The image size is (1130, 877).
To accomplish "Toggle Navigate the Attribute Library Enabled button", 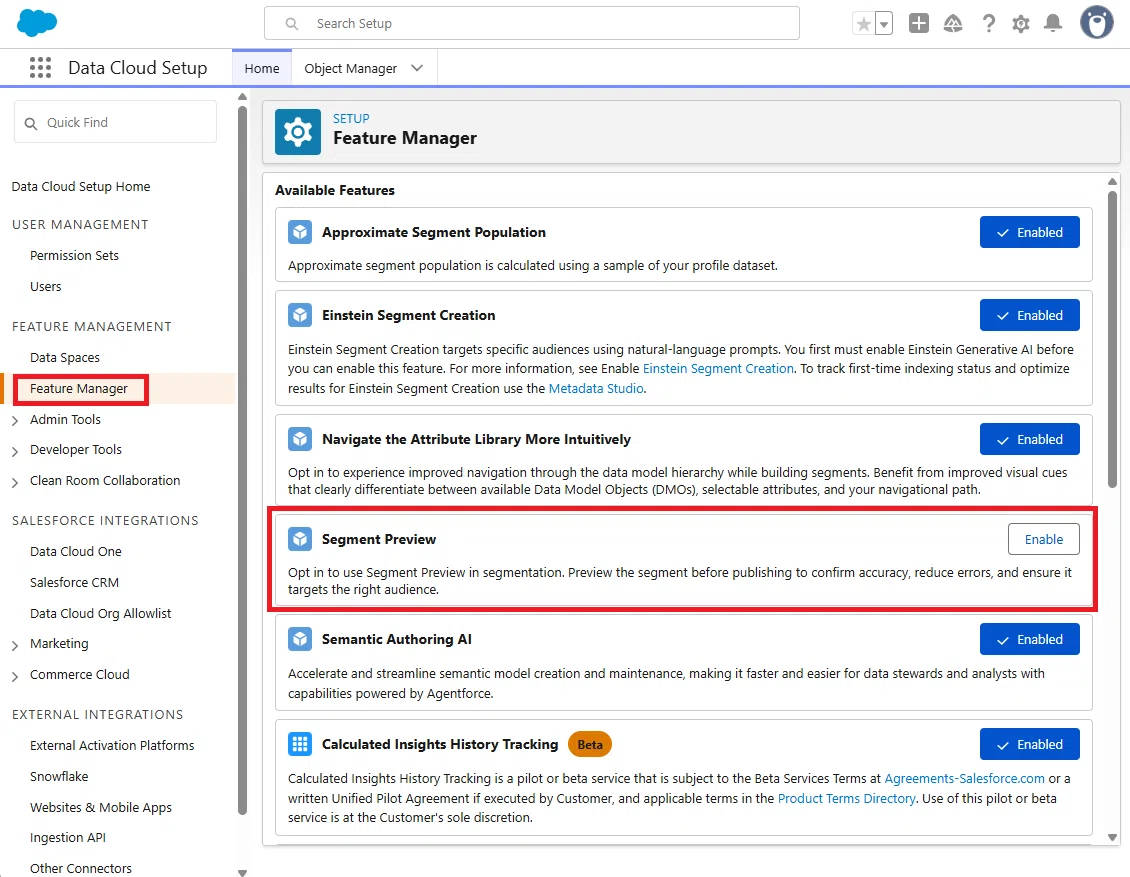I will [x=1029, y=439].
